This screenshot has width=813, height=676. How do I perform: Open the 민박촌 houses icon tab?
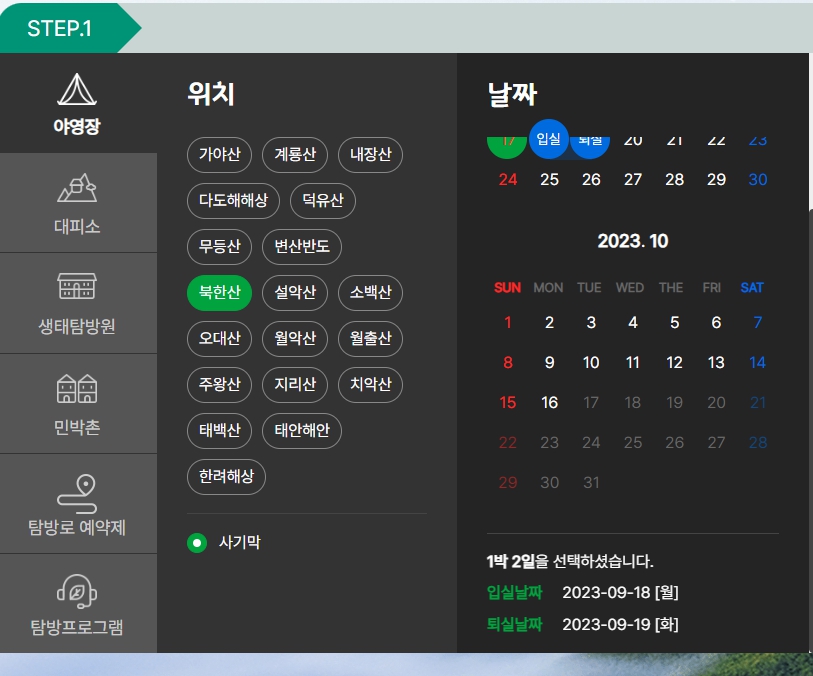[77, 403]
